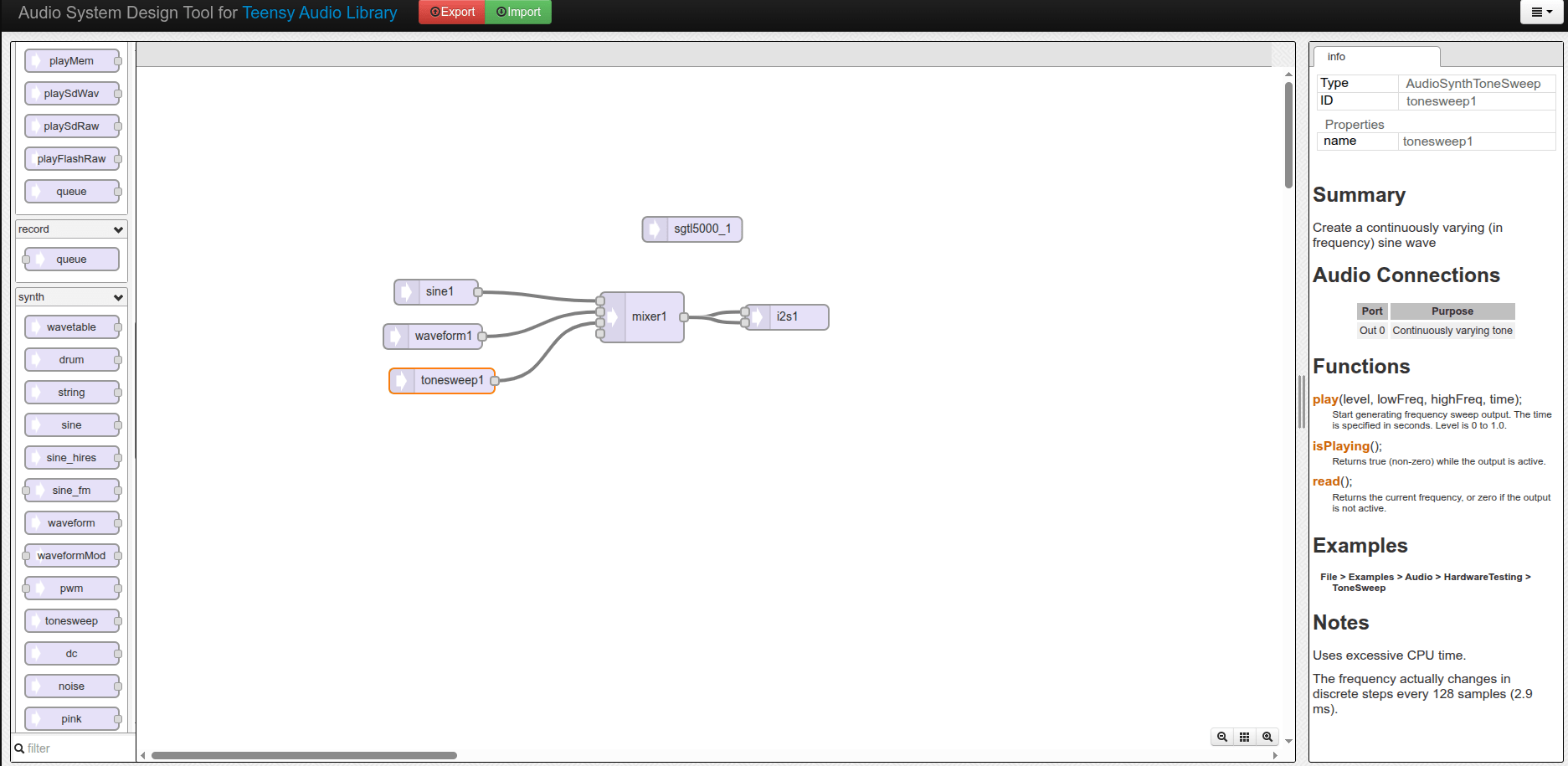Screen dimensions: 1568x766
Task: Select the mixer1 node on canvas
Action: [649, 317]
